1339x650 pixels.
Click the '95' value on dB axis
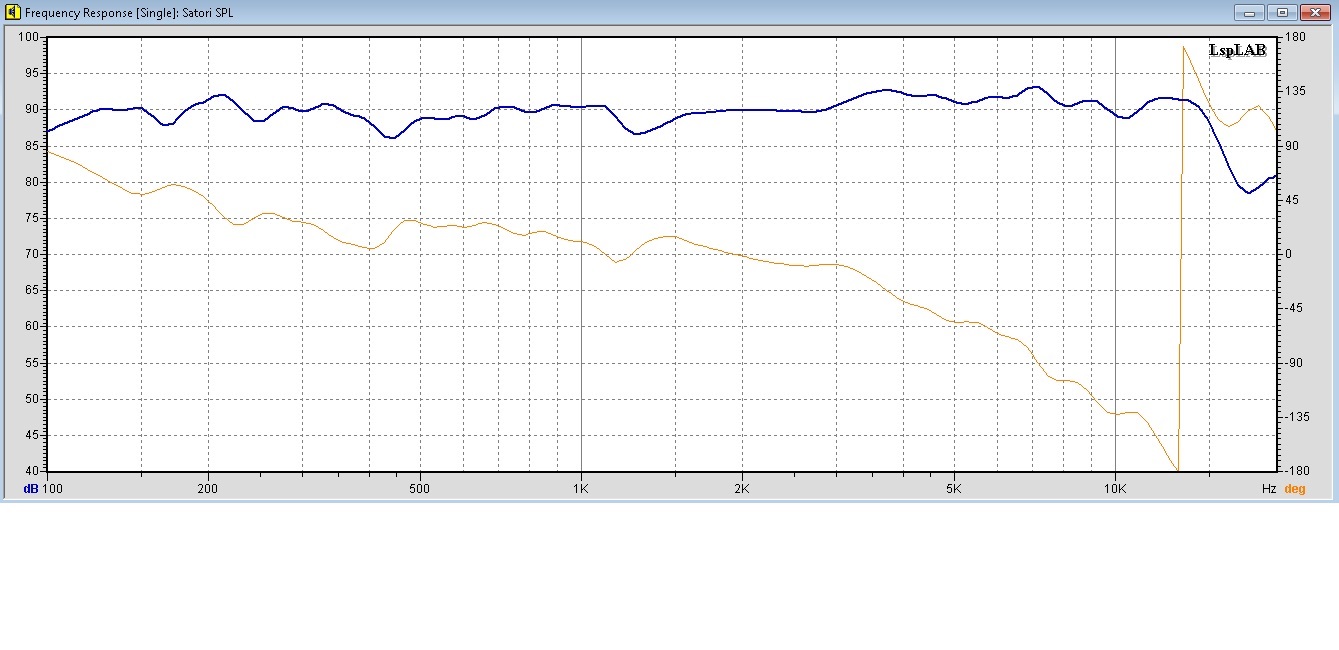click(31, 73)
